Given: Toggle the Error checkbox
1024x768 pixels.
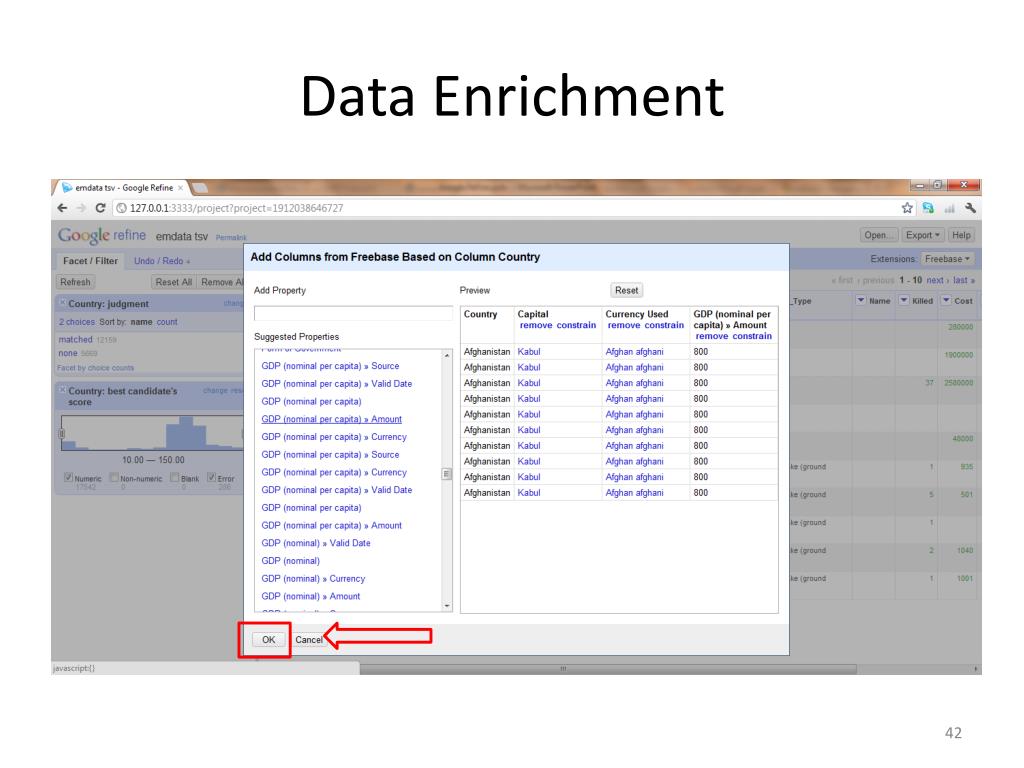Looking at the screenshot, I should (212, 477).
